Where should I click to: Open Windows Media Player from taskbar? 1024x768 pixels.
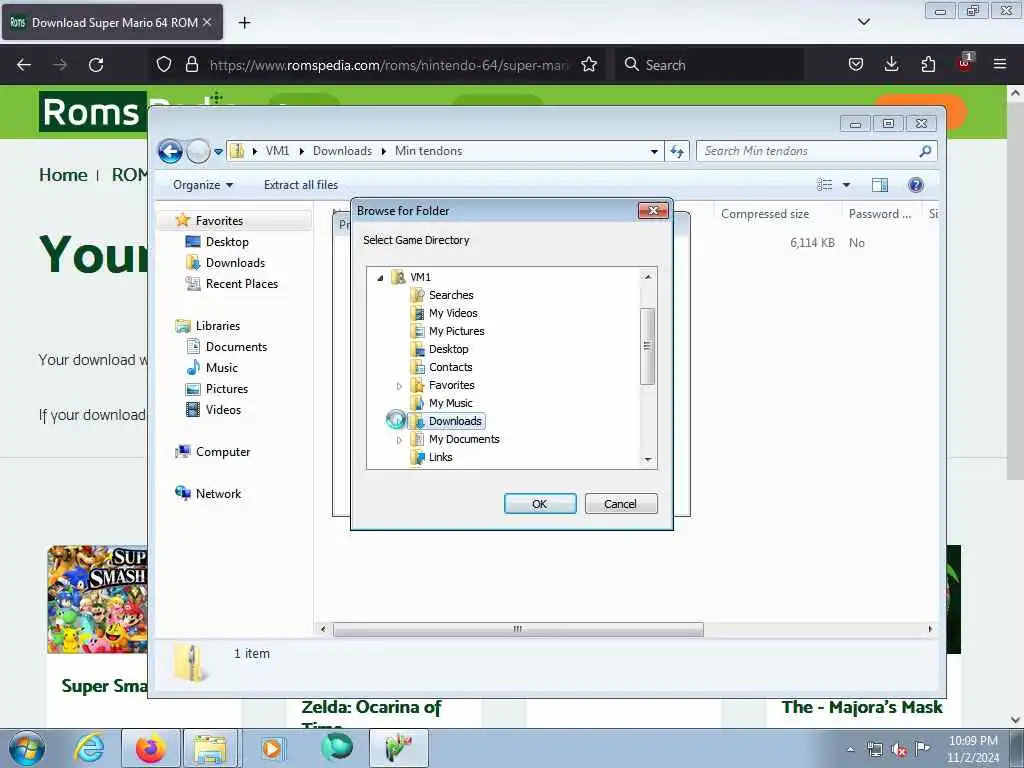click(271, 748)
